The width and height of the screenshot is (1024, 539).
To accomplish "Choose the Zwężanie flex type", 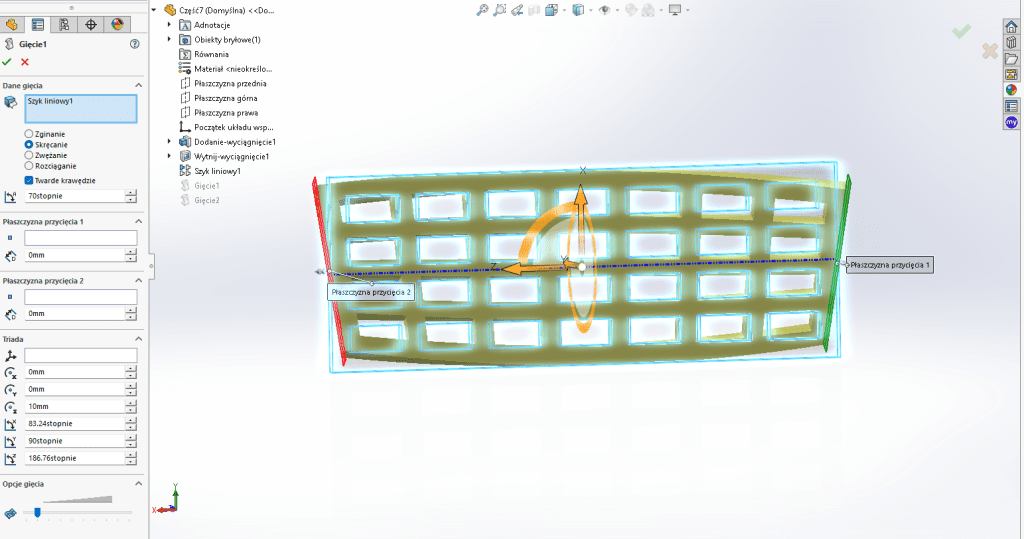I will (x=29, y=155).
